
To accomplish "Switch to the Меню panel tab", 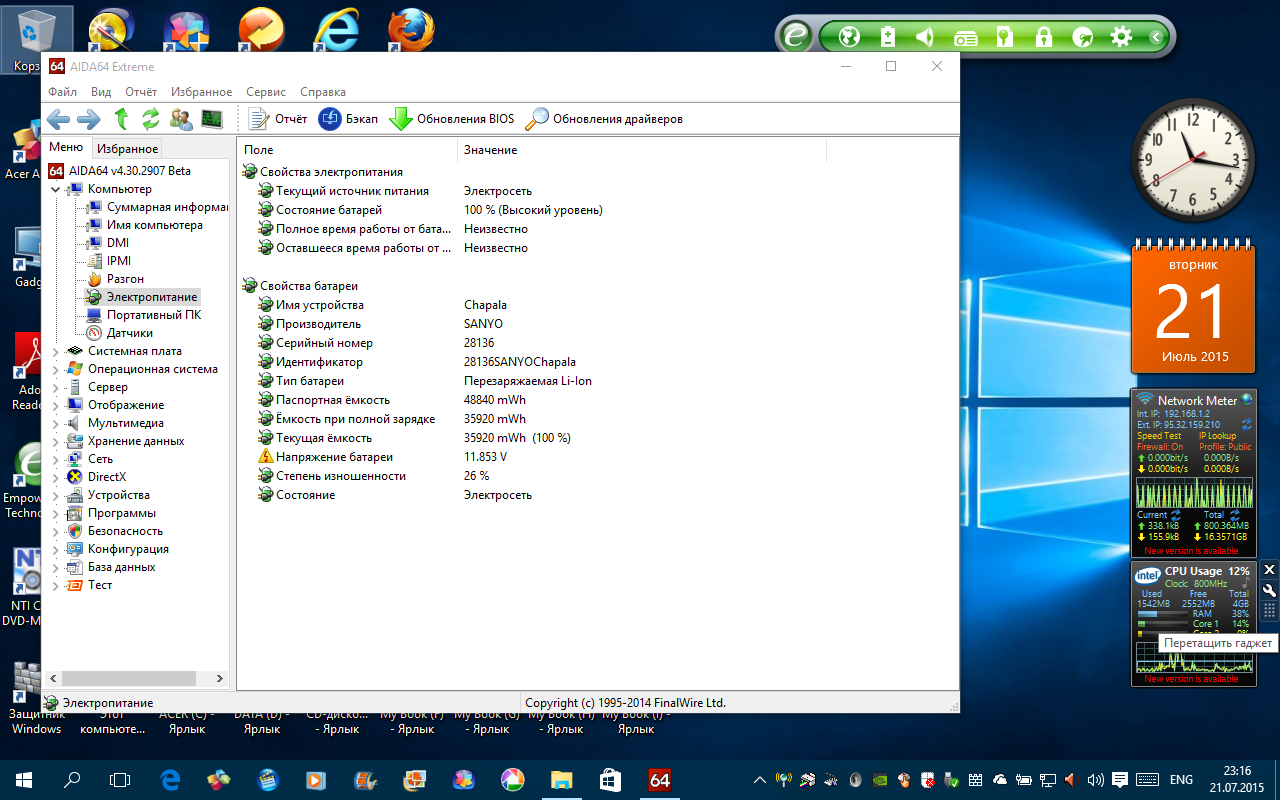I will 66,148.
